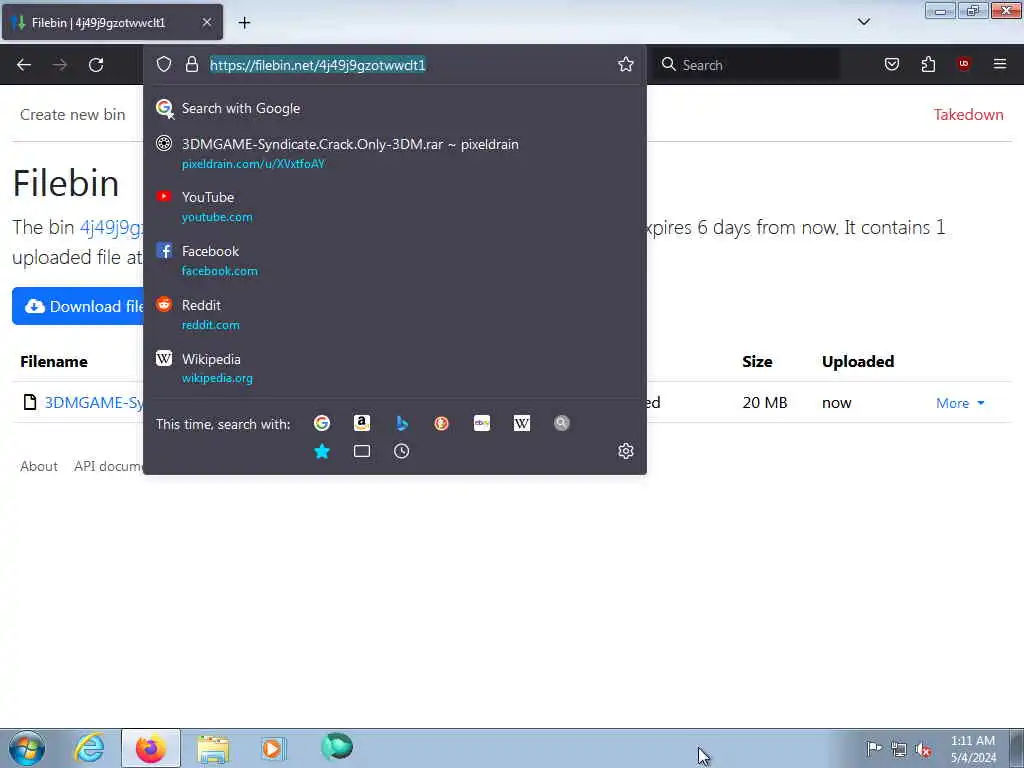The width and height of the screenshot is (1024, 768).
Task: Click the Filename column header
Action: (x=54, y=362)
